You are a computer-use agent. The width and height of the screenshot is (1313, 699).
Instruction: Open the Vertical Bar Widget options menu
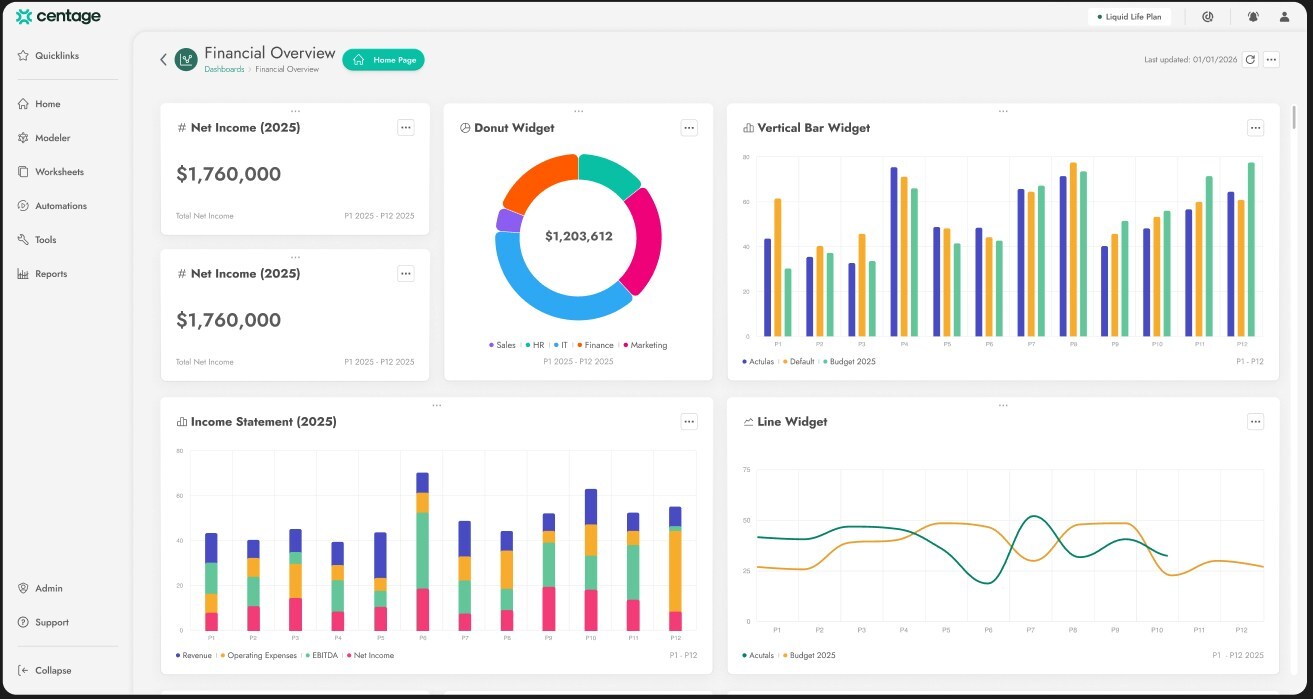tap(1255, 127)
